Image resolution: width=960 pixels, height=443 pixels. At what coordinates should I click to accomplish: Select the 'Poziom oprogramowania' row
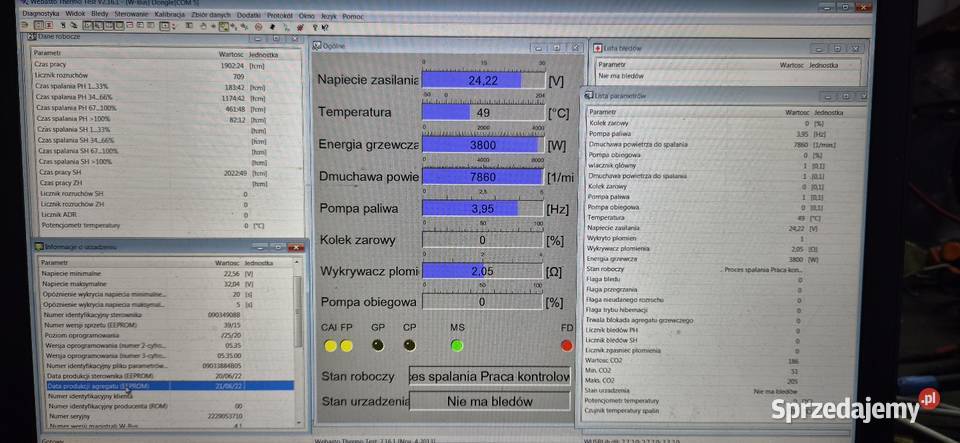167,335
